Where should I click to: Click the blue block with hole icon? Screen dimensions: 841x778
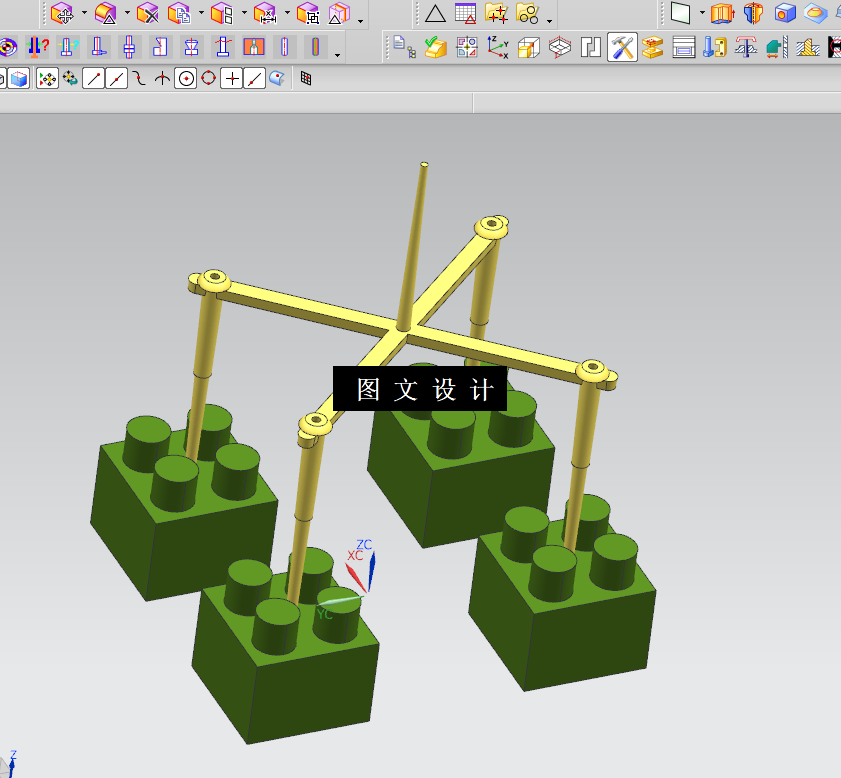click(785, 13)
